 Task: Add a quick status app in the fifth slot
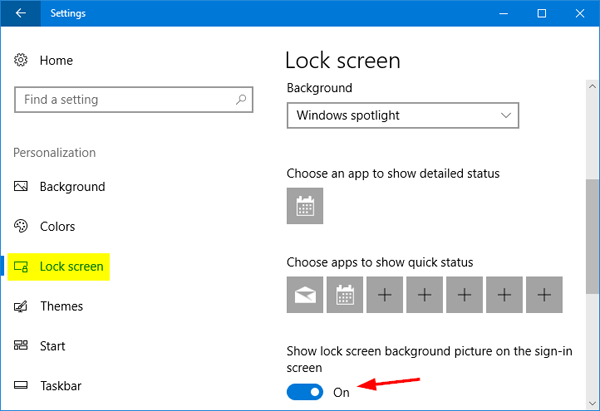pos(464,295)
